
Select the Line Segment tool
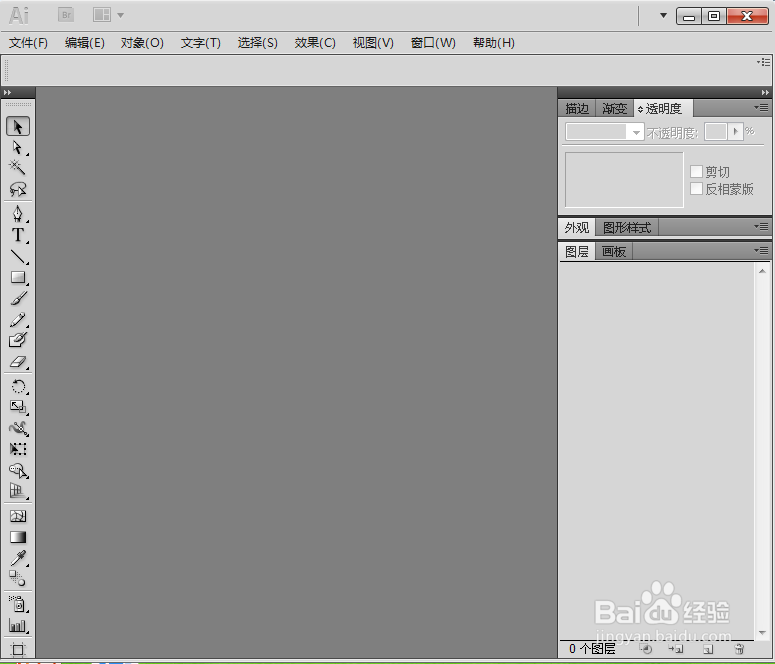[18, 256]
